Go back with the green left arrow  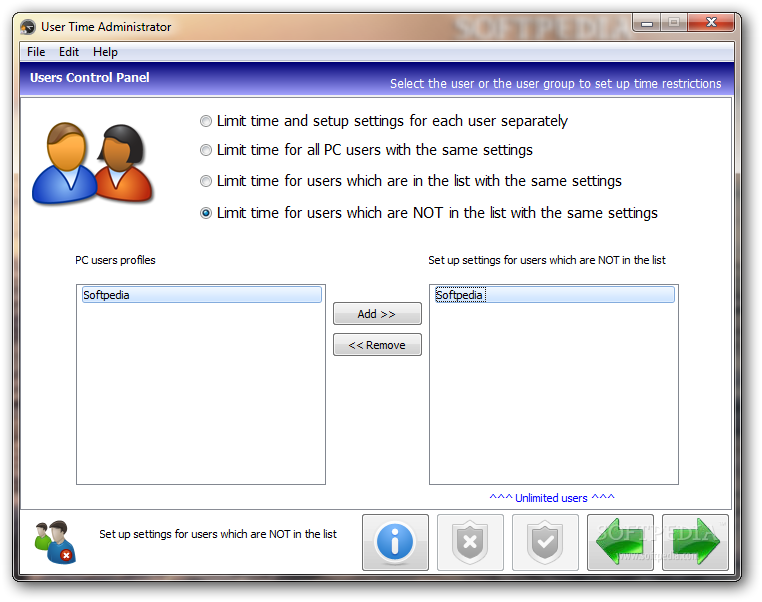point(620,542)
